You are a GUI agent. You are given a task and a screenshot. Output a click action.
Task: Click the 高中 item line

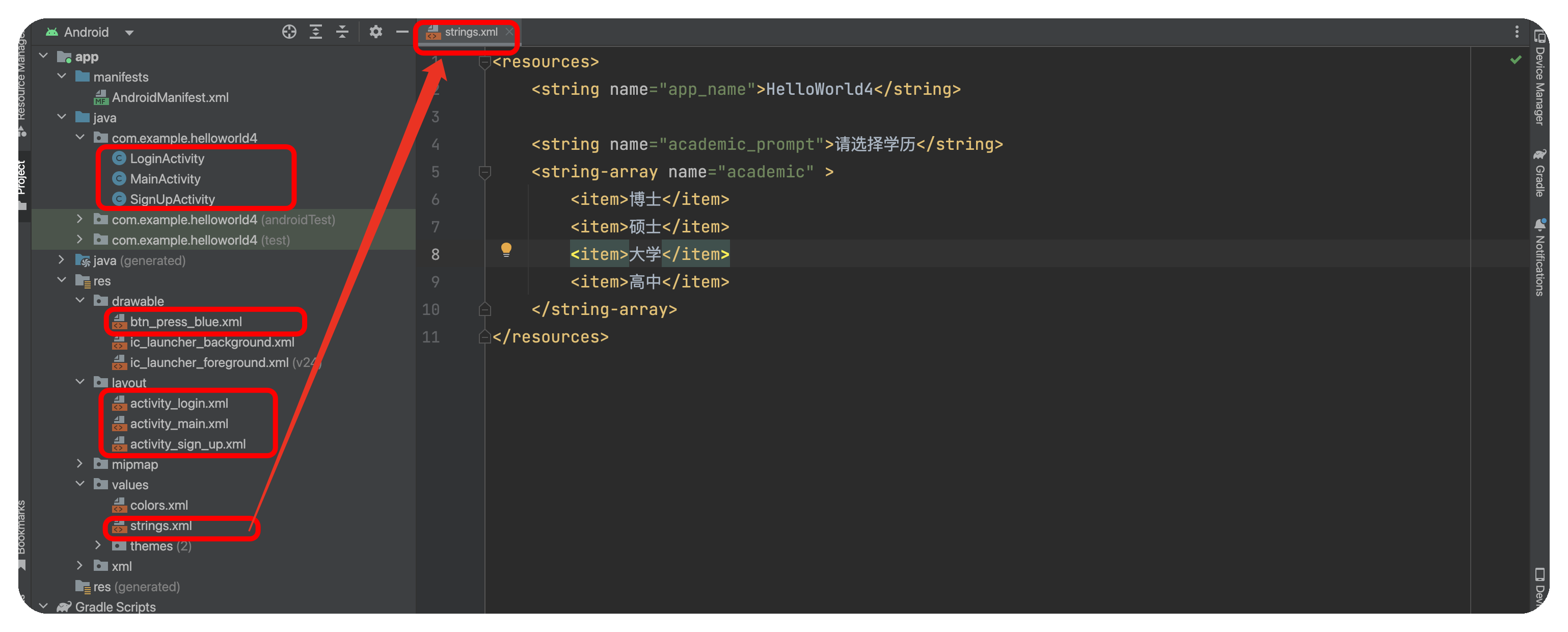click(x=650, y=282)
